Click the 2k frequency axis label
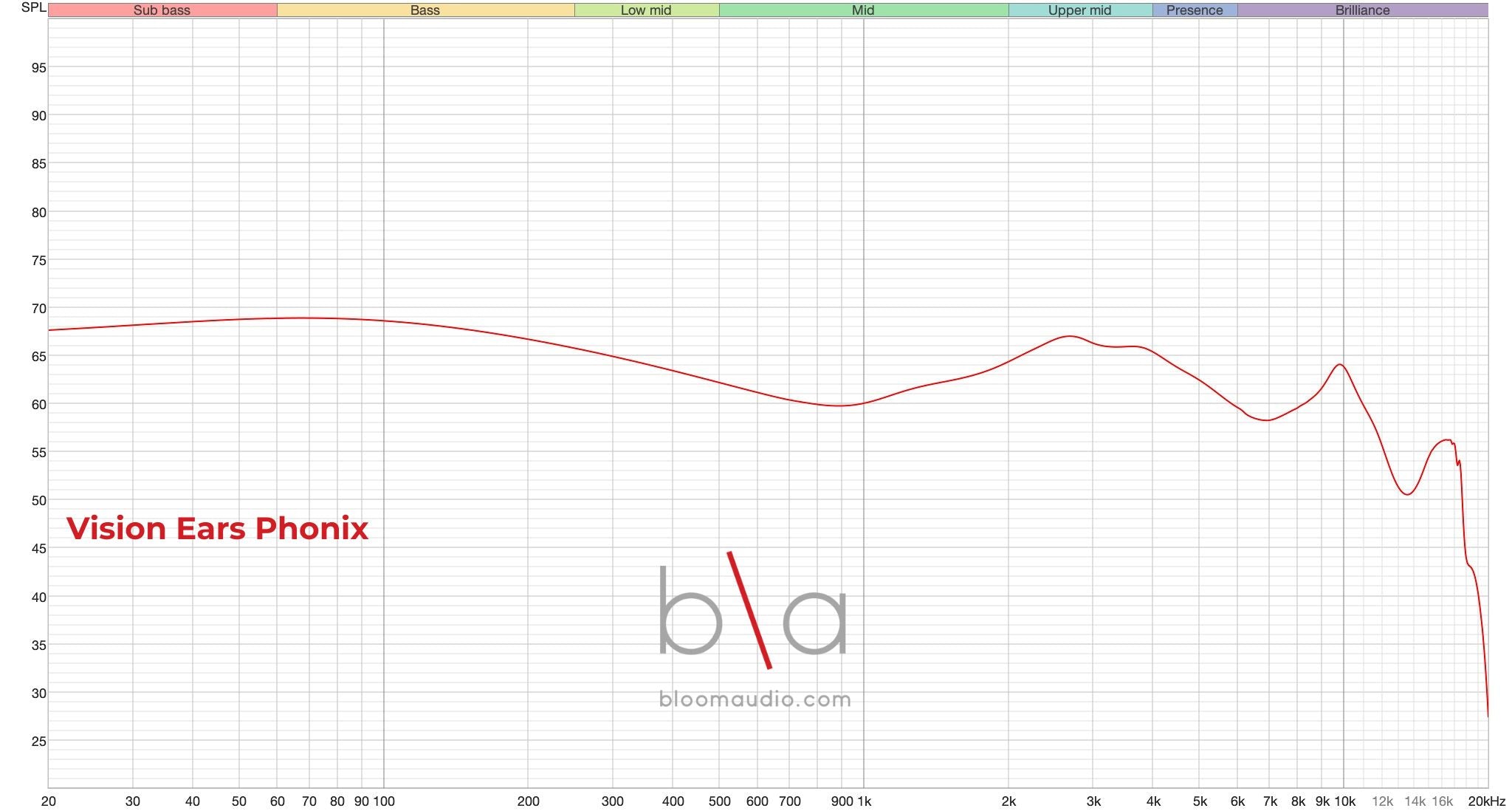The height and width of the screenshot is (811, 1512). [1008, 801]
